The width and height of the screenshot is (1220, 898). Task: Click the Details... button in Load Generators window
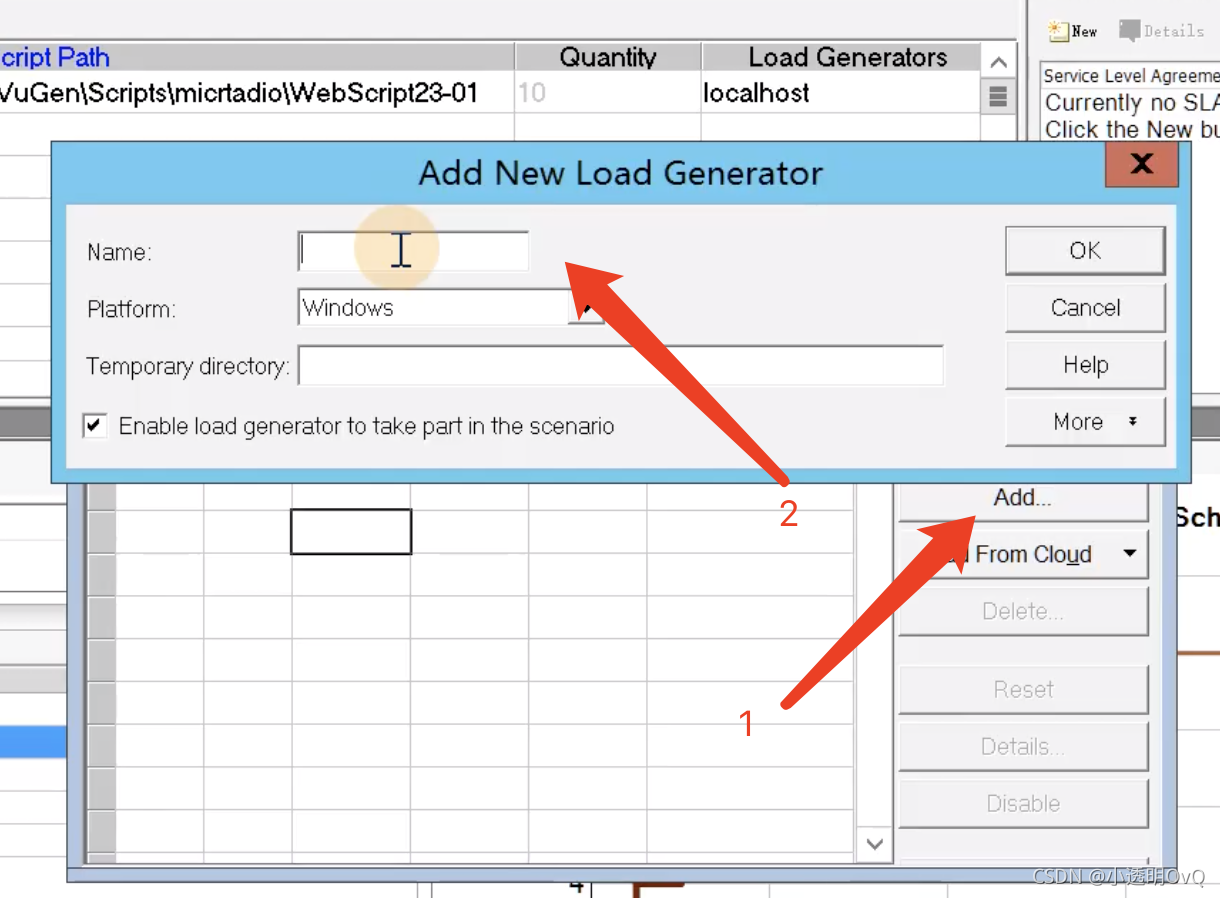(1023, 747)
